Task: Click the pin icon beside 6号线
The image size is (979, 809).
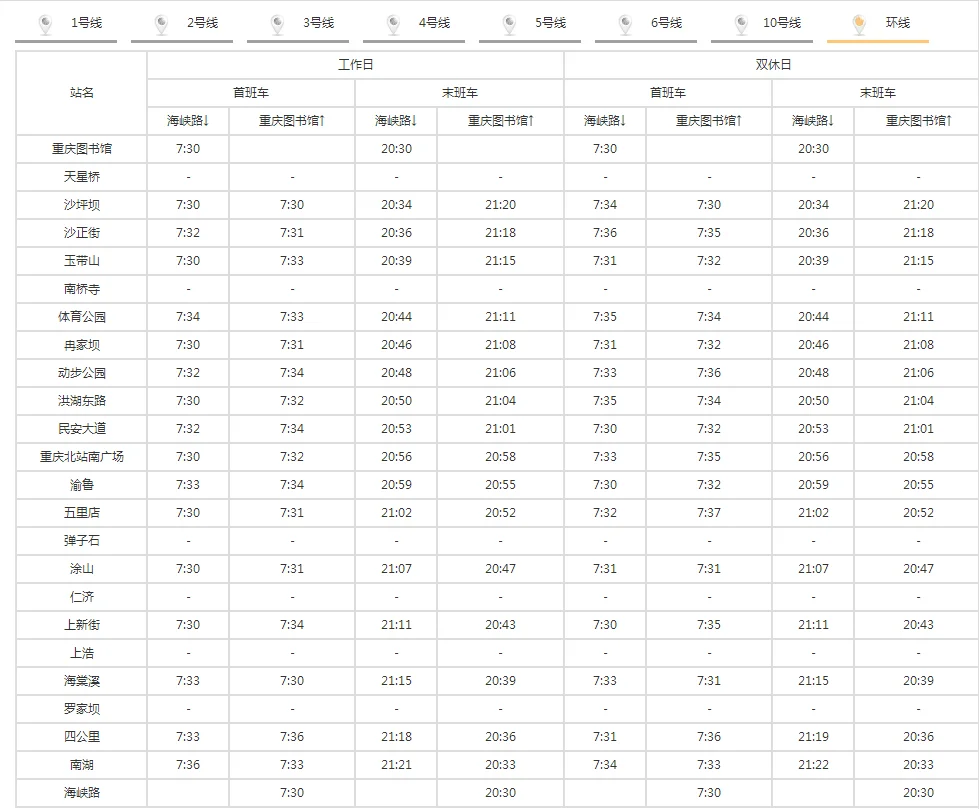Action: pos(626,24)
